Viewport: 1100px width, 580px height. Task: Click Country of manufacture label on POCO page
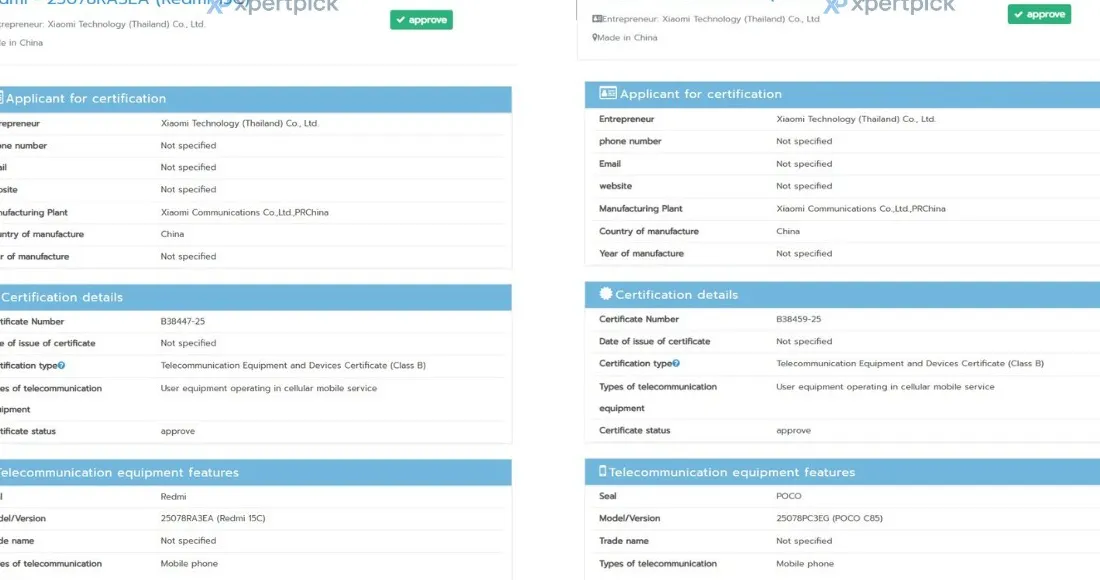pyautogui.click(x=649, y=231)
